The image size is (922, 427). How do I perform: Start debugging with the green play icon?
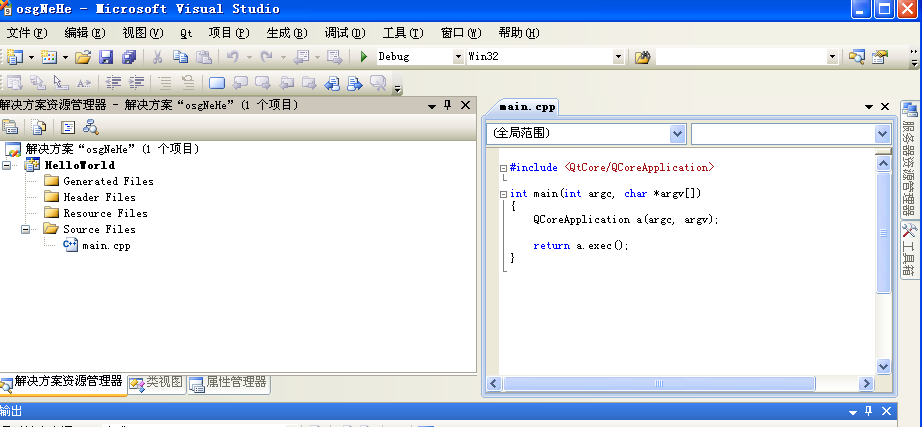[364, 57]
